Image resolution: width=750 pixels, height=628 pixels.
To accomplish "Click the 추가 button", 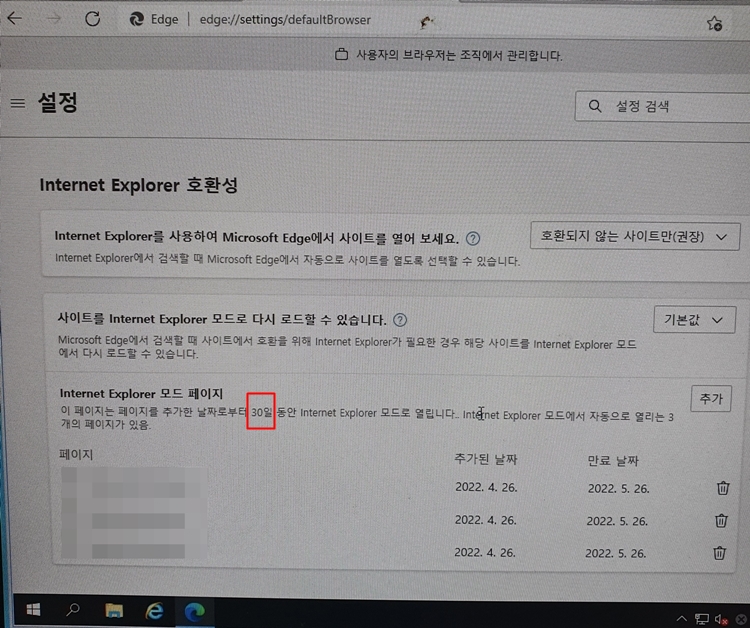I will pyautogui.click(x=711, y=398).
